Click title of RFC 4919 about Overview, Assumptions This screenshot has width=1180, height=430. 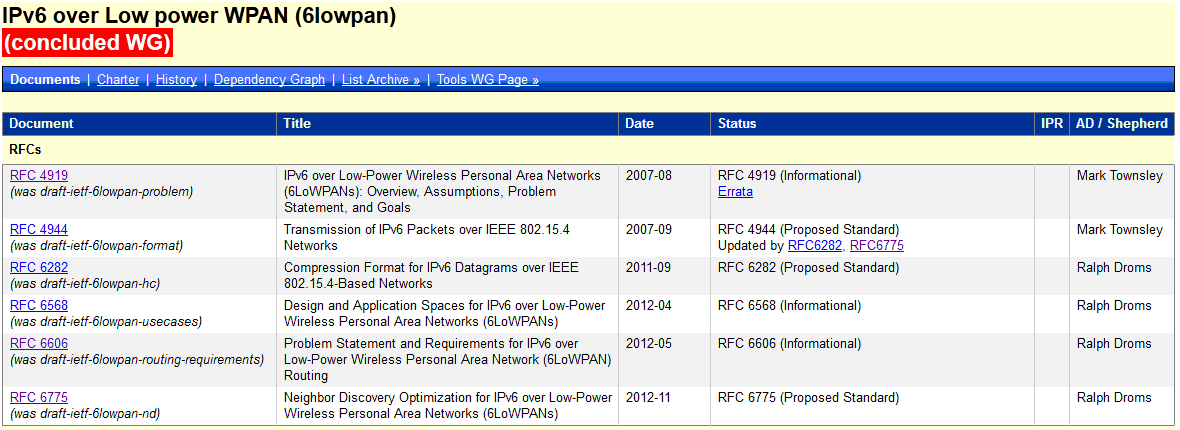(442, 191)
